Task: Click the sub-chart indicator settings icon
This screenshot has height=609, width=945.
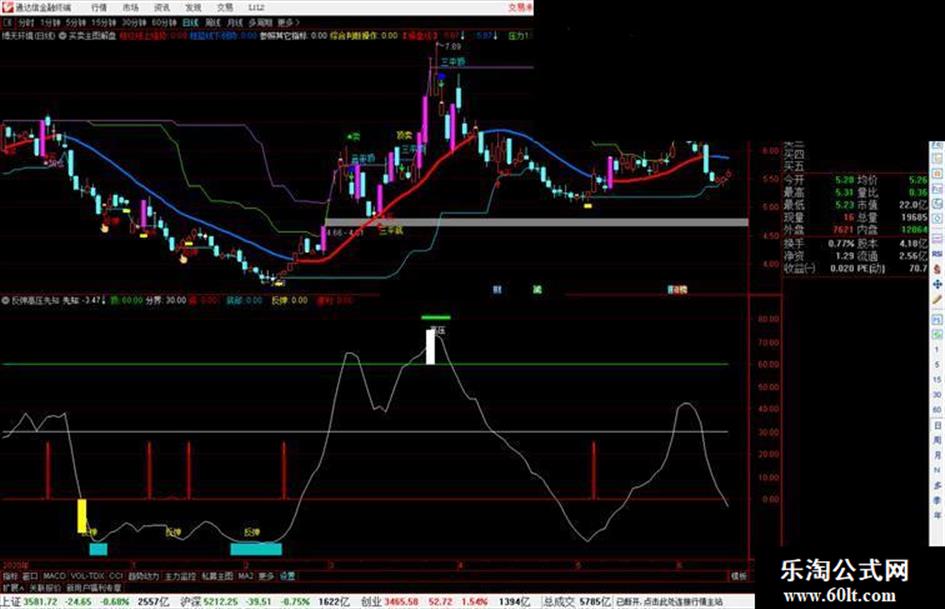Action: click(6, 300)
